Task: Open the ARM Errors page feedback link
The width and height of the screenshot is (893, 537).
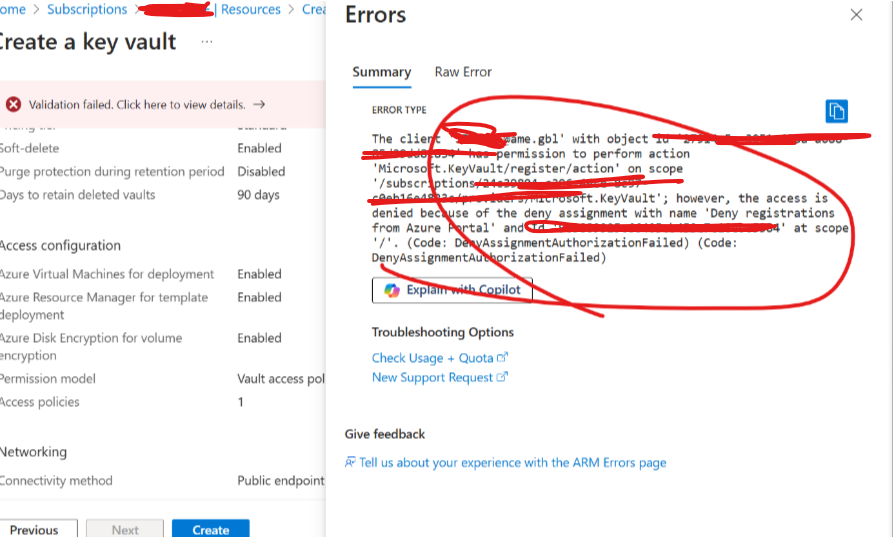Action: [513, 462]
